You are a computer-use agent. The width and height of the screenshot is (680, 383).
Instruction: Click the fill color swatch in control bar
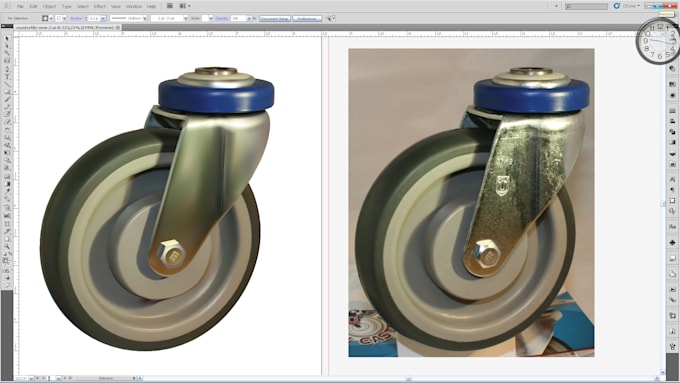(45, 18)
